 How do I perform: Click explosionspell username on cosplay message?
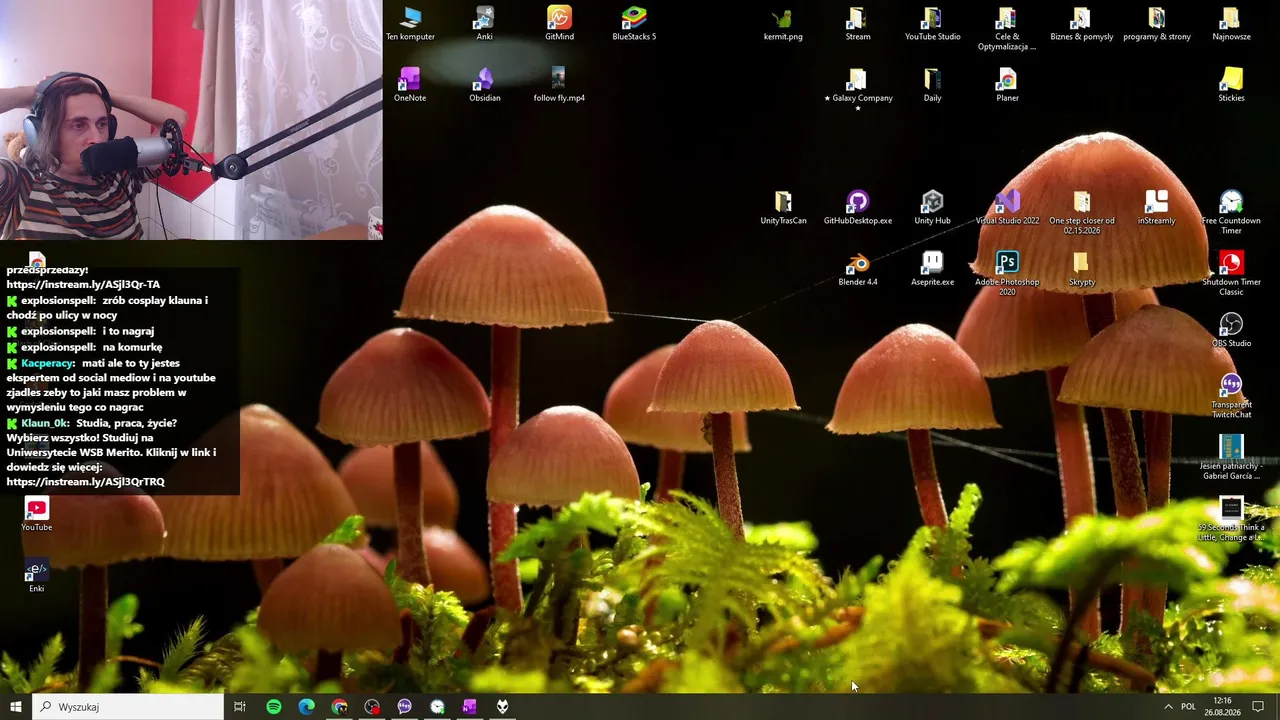(58, 301)
